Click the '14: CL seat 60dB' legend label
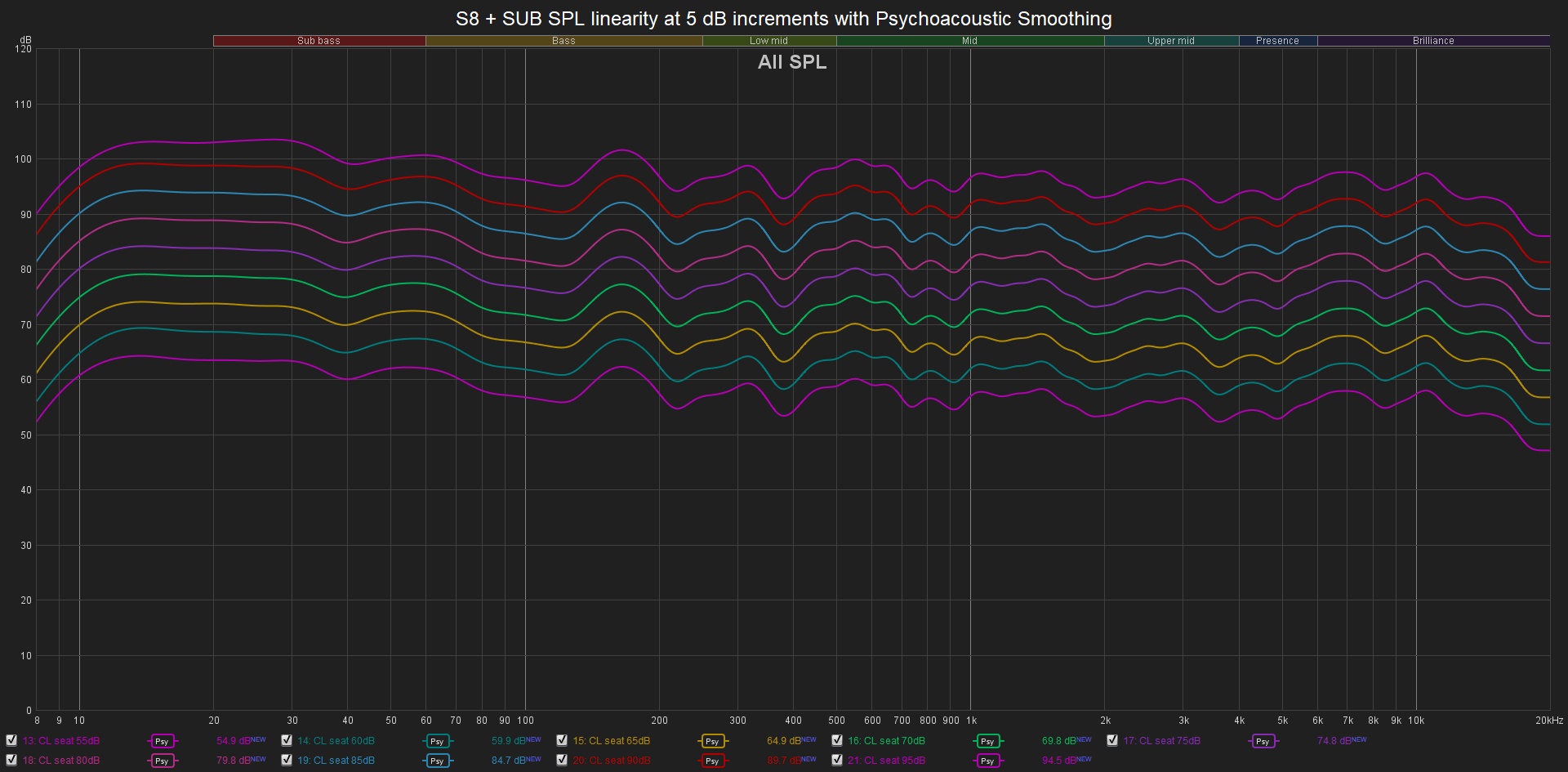 [336, 741]
